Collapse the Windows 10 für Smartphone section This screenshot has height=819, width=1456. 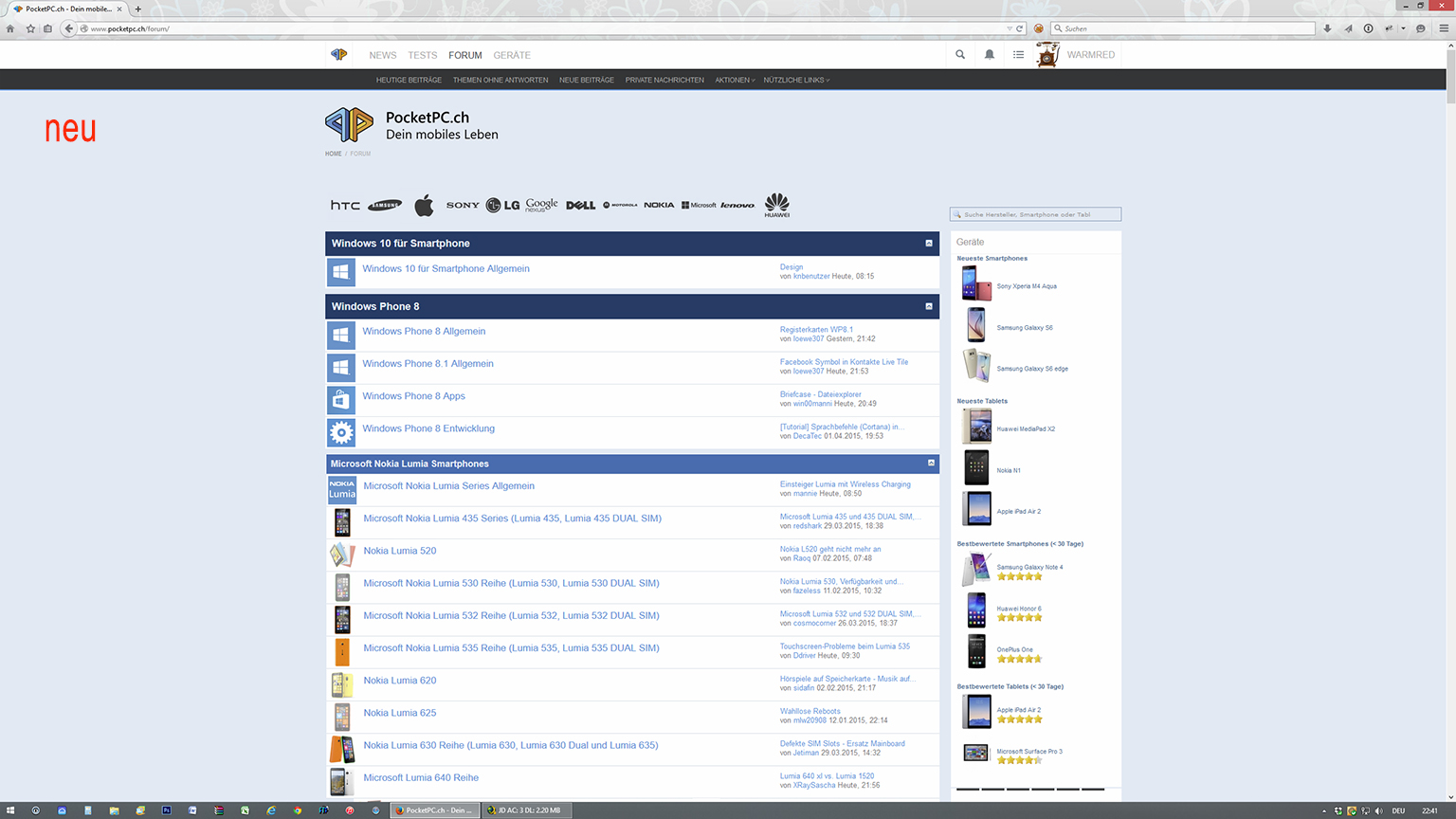tap(929, 244)
